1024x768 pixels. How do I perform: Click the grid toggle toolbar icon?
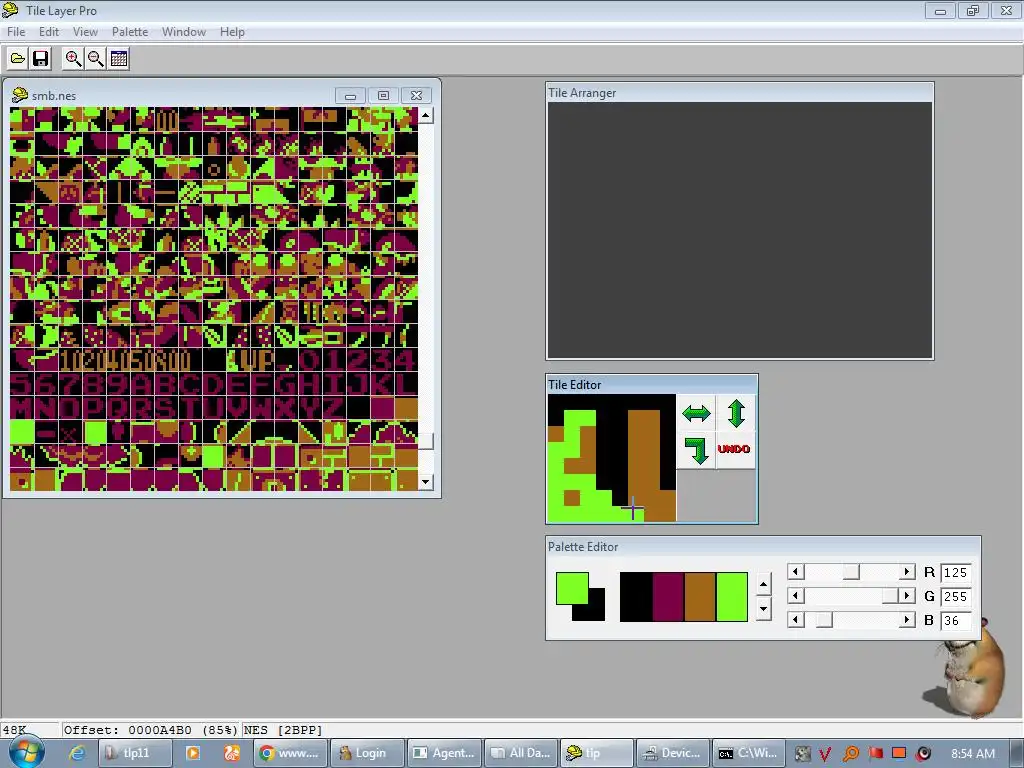[119, 59]
